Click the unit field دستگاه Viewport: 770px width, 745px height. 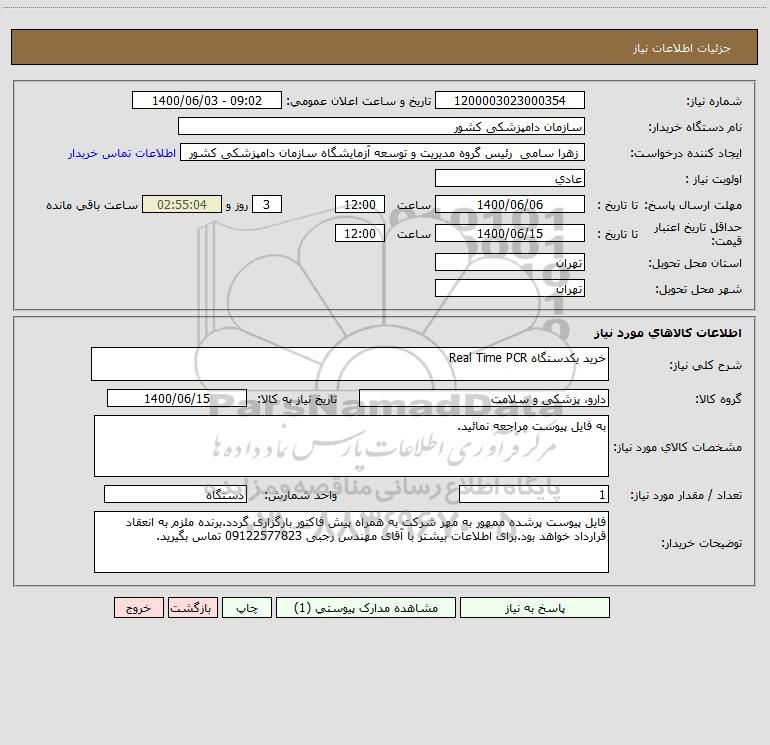175,494
